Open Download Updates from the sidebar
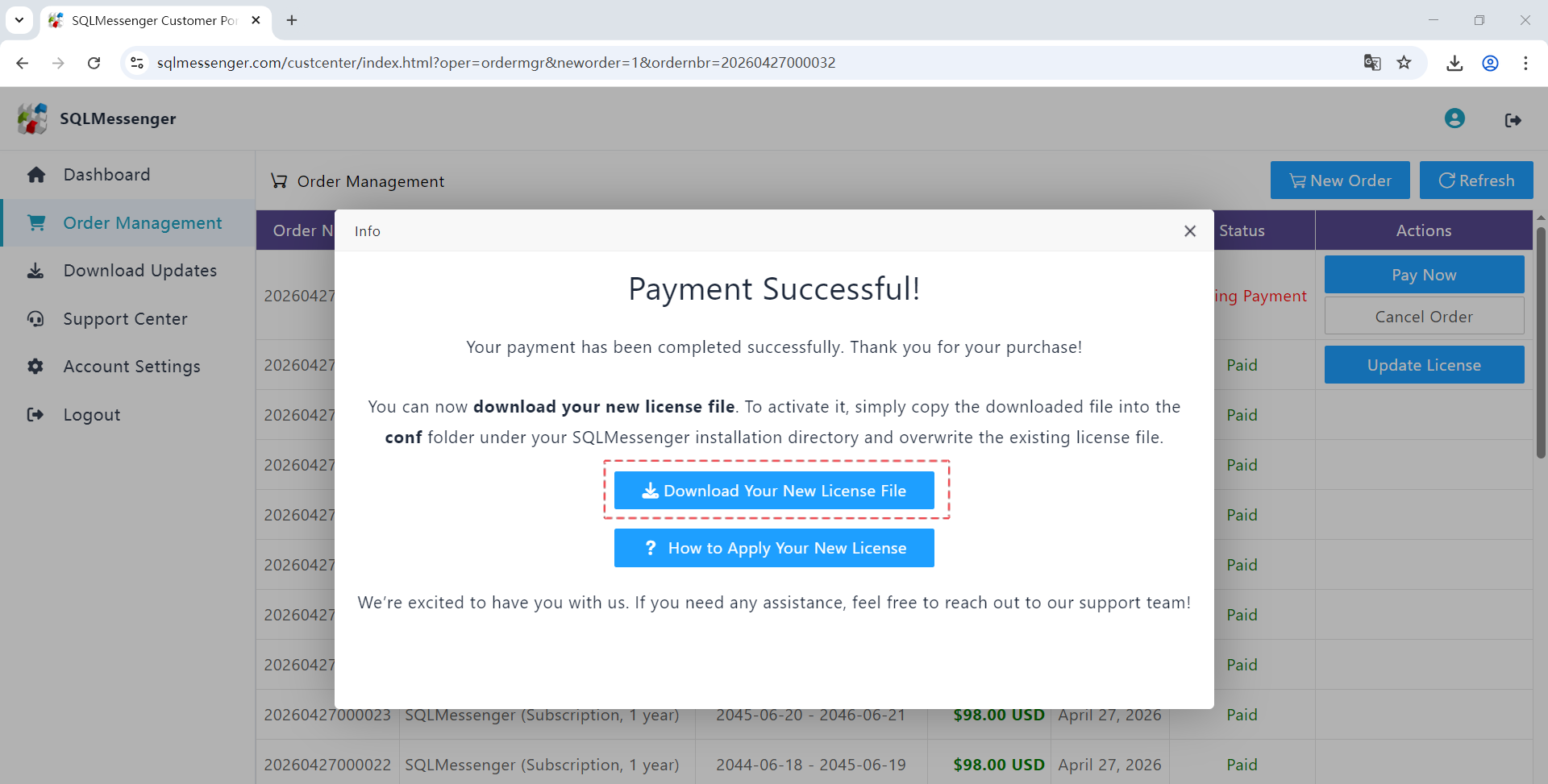 (140, 271)
